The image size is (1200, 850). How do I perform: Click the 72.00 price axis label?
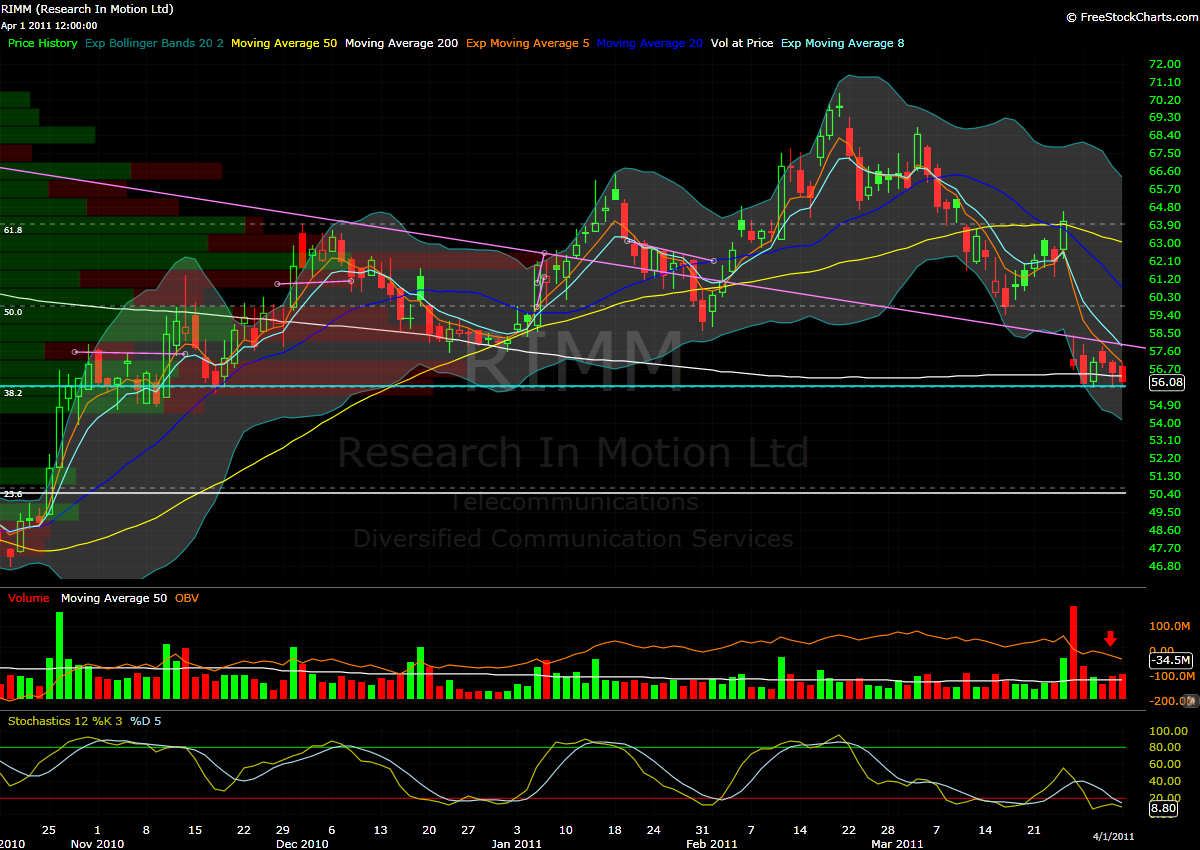pyautogui.click(x=1166, y=64)
